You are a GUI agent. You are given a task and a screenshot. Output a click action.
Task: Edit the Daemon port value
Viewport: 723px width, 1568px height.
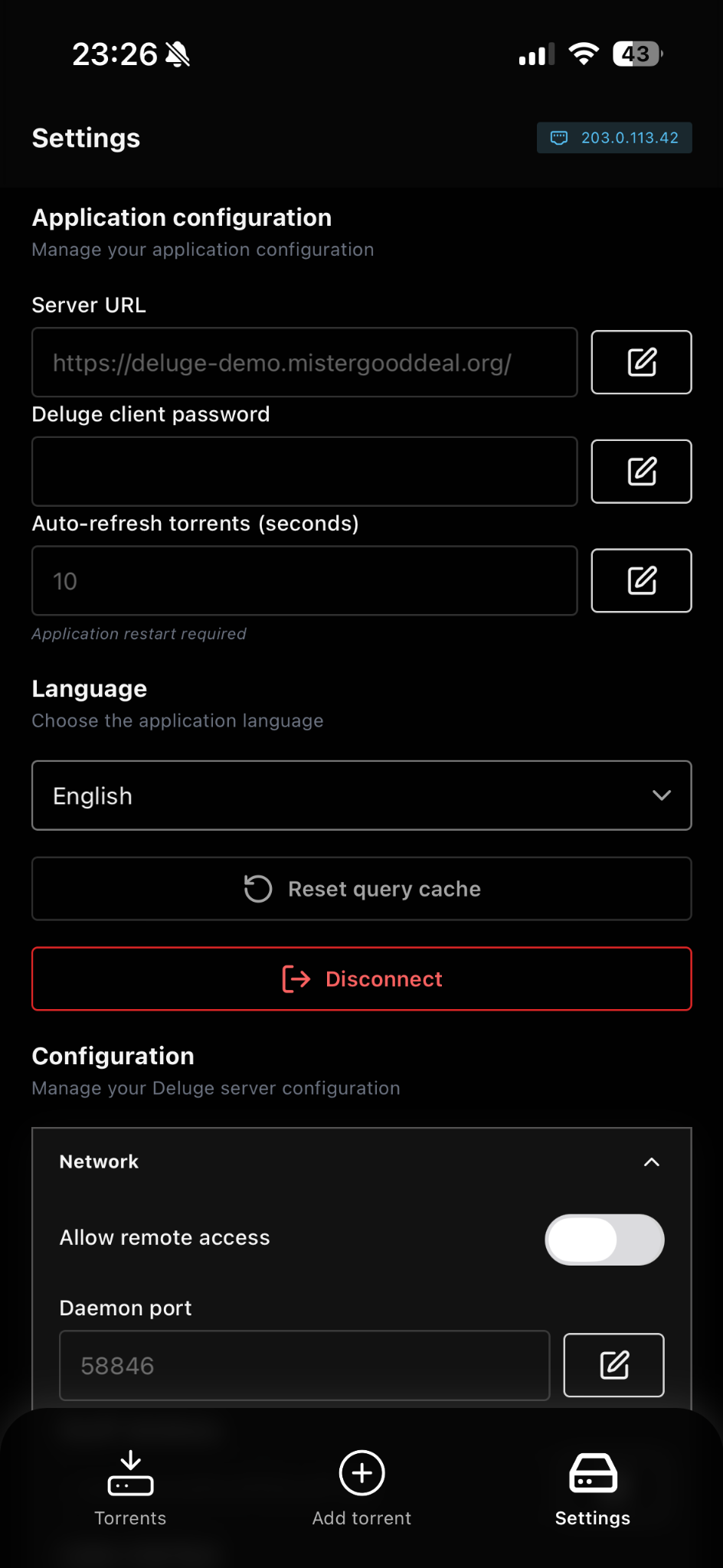click(613, 1365)
